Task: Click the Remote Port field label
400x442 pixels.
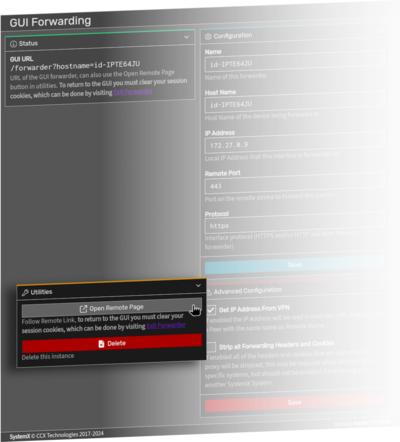Action: coord(222,173)
